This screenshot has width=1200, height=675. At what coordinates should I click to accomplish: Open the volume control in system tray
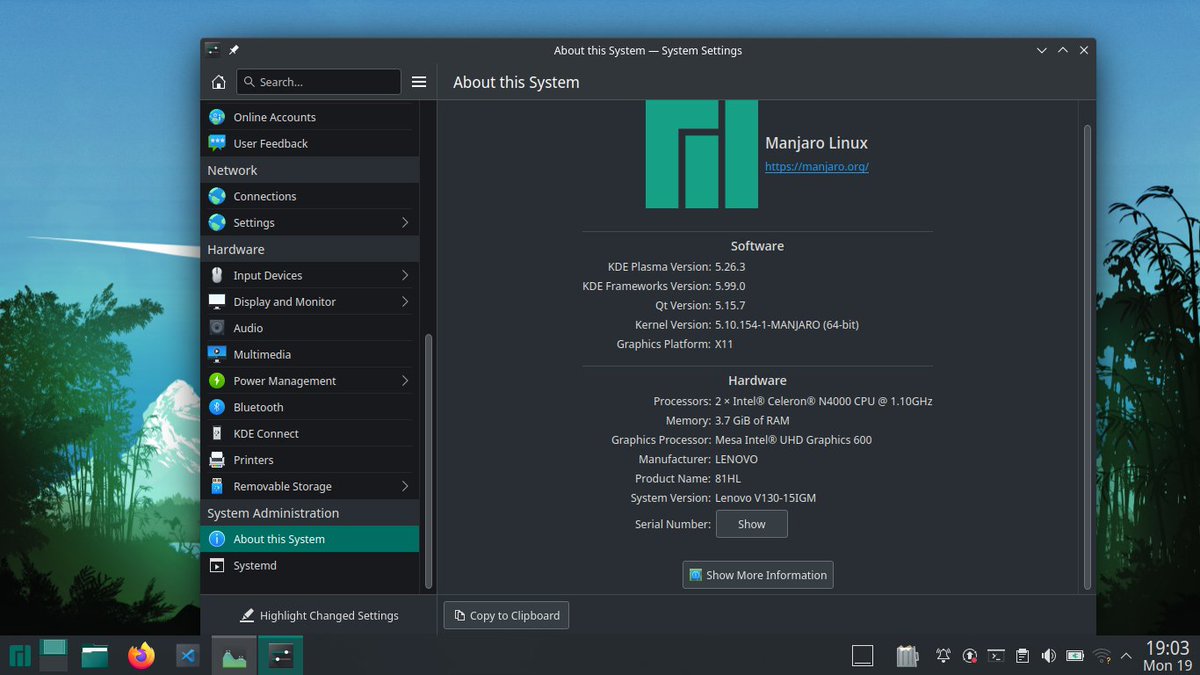point(1048,657)
